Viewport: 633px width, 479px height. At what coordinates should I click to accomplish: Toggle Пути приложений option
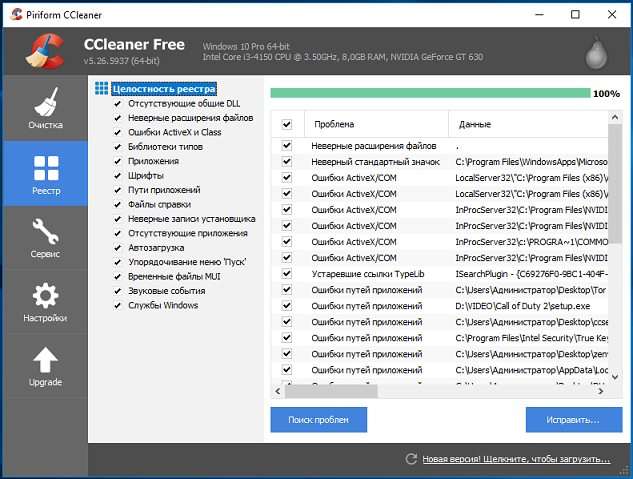pyautogui.click(x=117, y=190)
